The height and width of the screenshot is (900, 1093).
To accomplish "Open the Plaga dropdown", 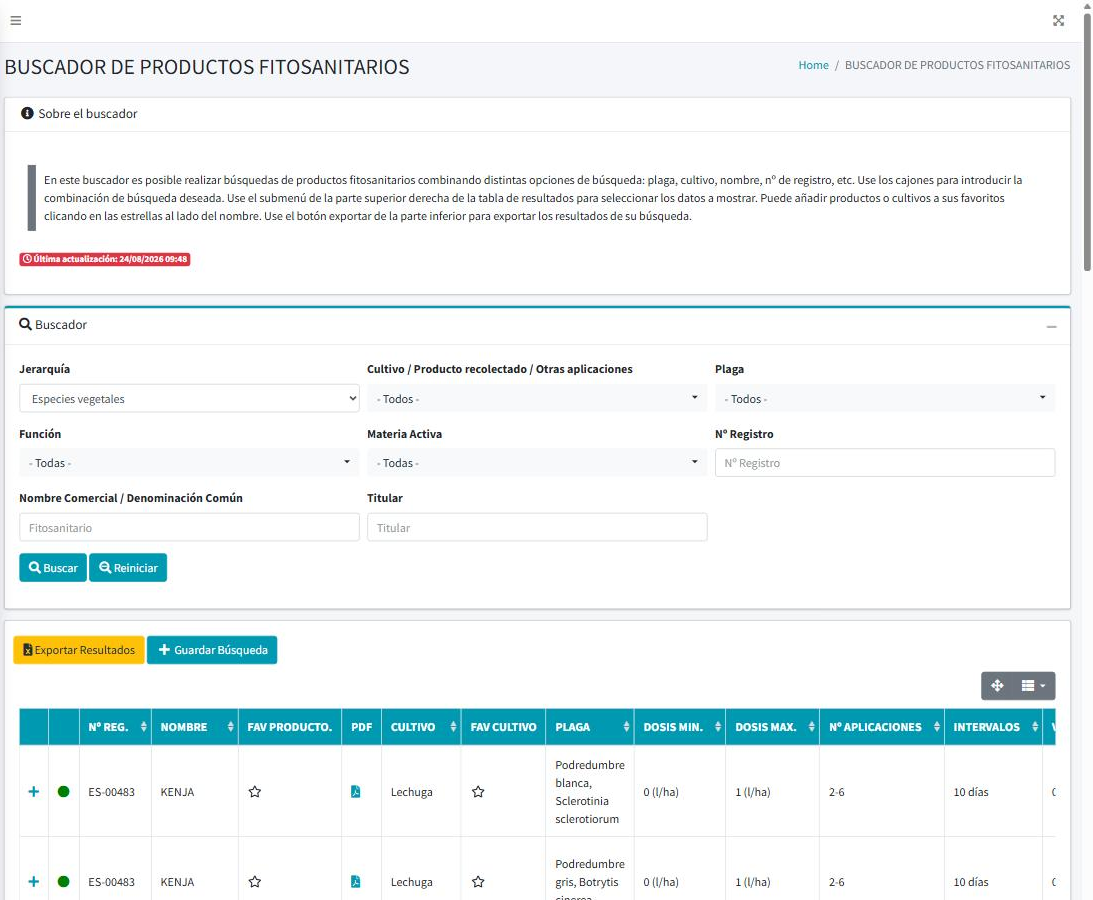I will (885, 399).
